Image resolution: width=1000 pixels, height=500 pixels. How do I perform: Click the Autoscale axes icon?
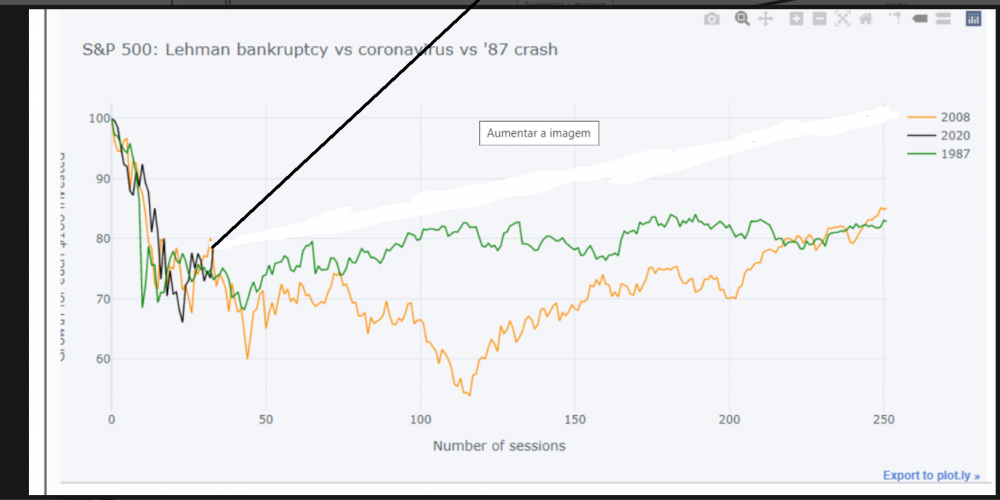[842, 19]
